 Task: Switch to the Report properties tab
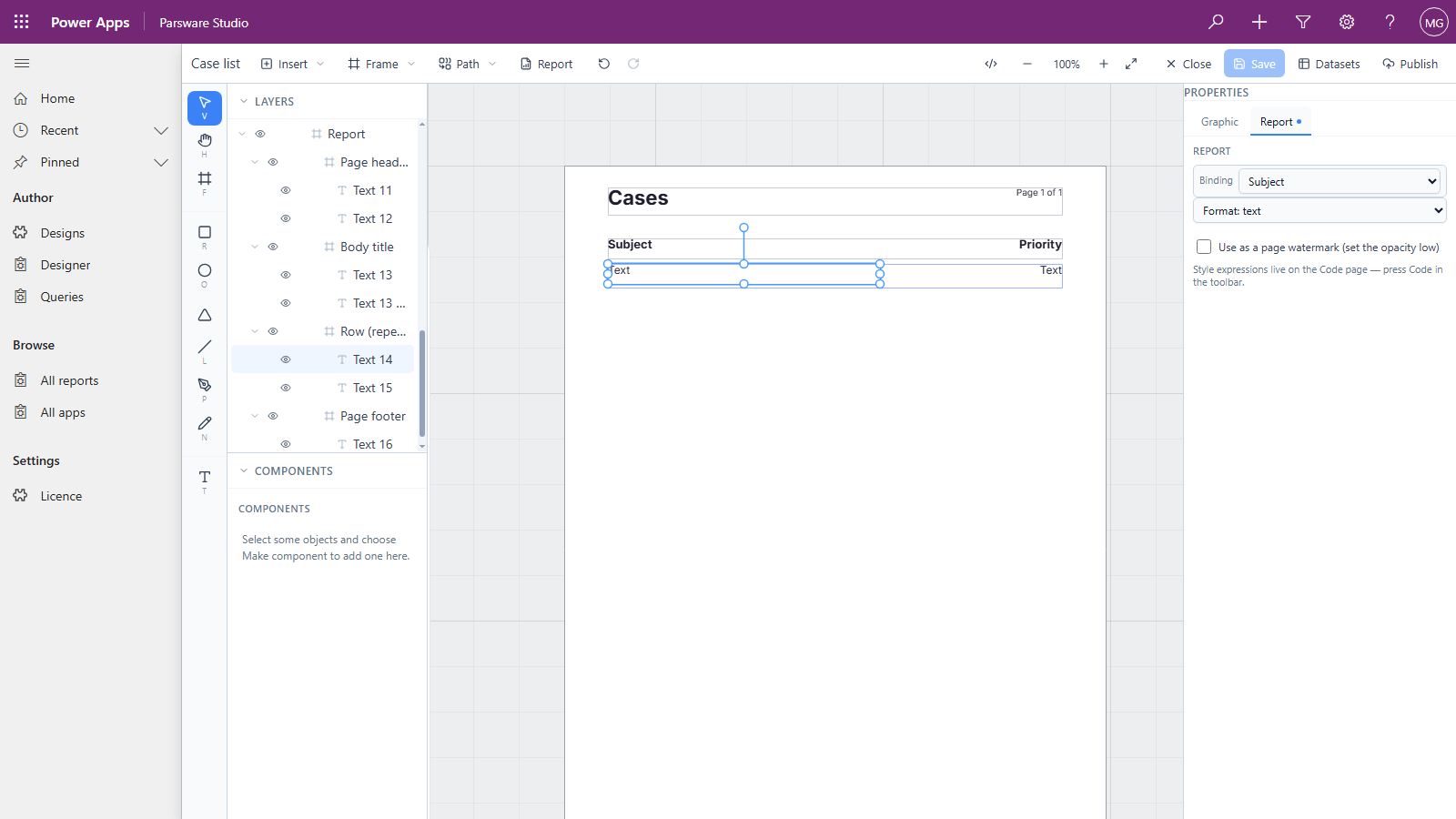tap(1280, 122)
